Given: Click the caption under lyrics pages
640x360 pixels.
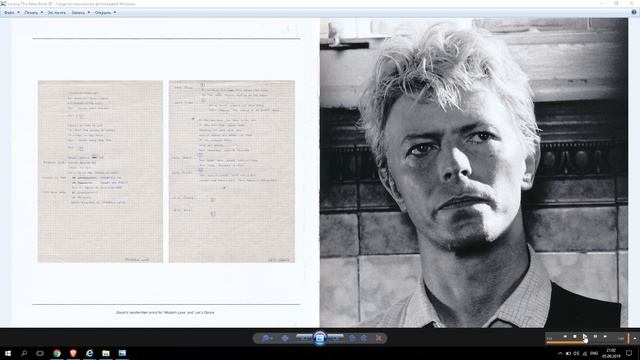Looking at the screenshot, I should 165,312.
